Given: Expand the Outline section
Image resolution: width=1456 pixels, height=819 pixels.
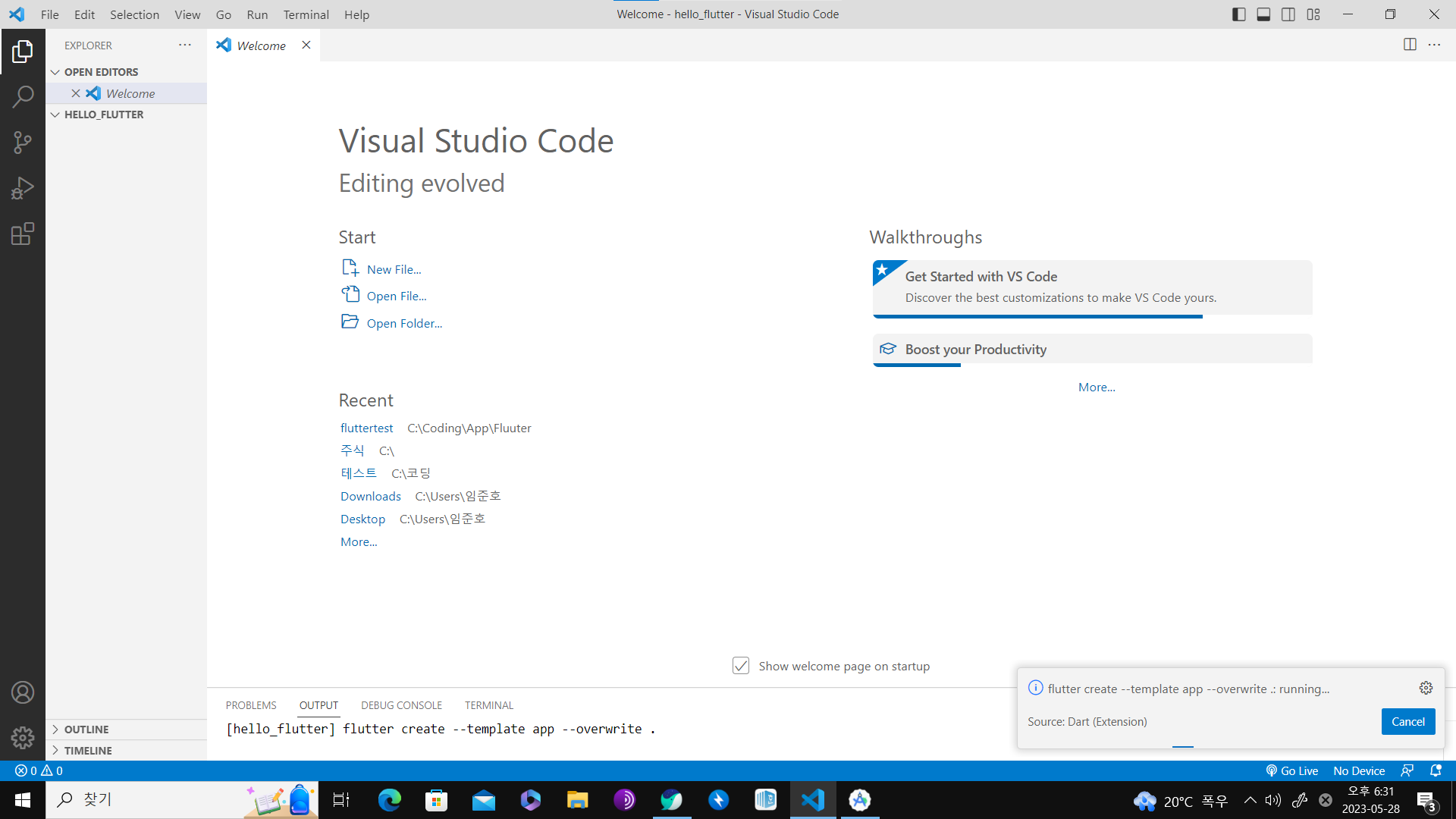Looking at the screenshot, I should pyautogui.click(x=126, y=730).
